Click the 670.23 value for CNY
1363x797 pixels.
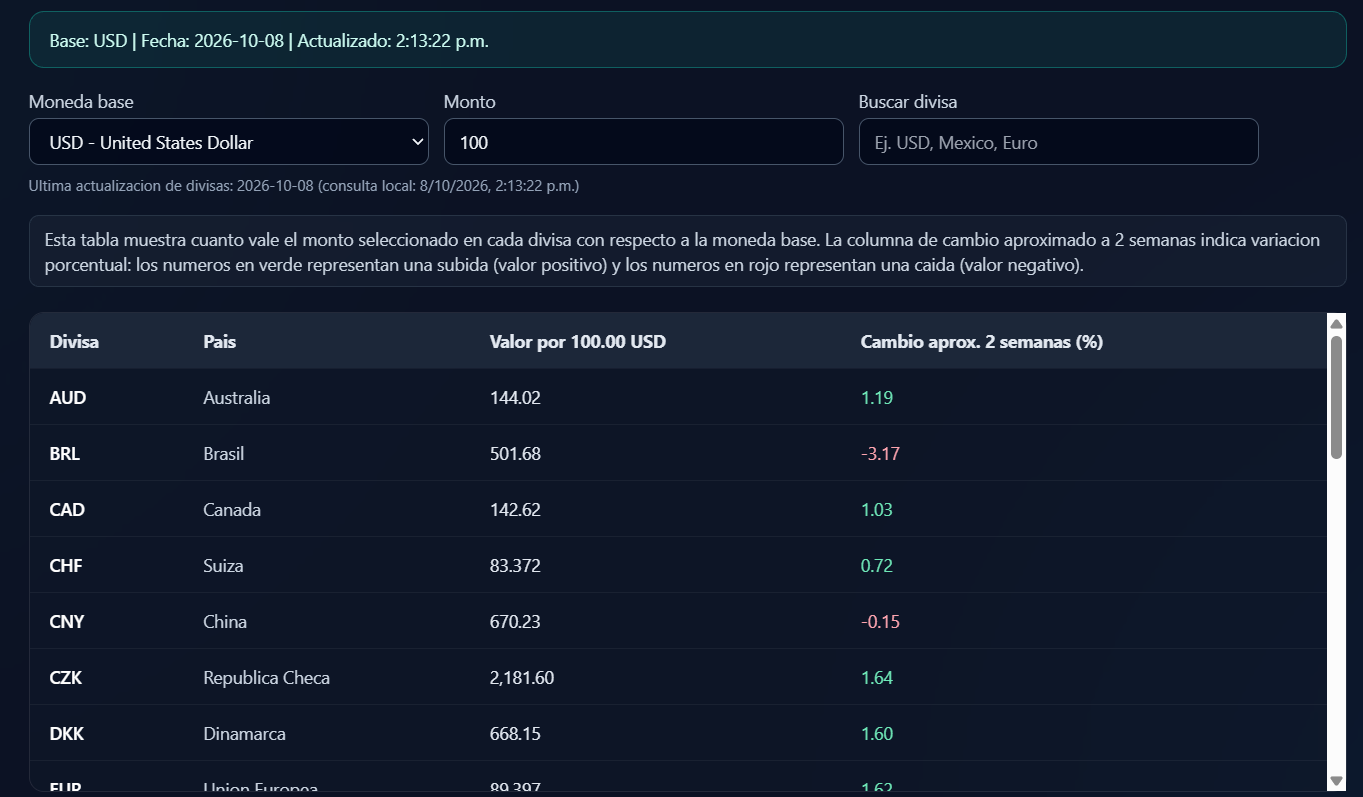tap(515, 622)
